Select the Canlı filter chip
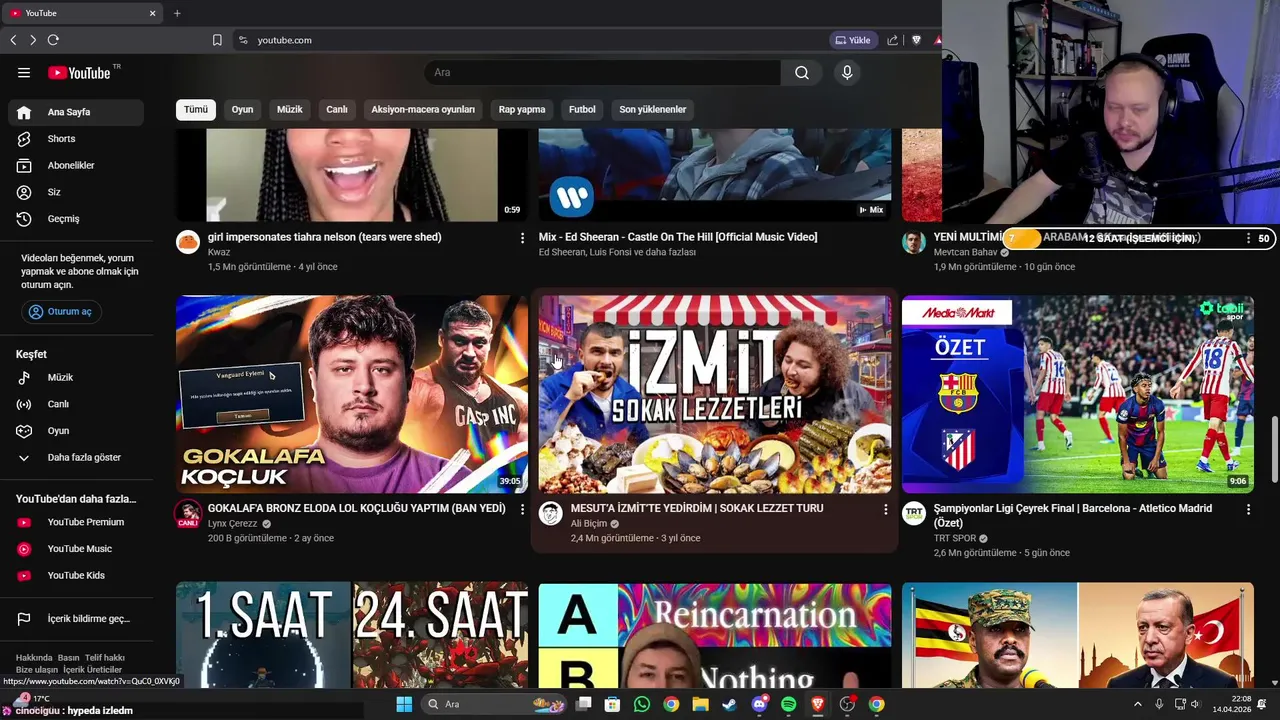Viewport: 1280px width, 720px height. 337,110
